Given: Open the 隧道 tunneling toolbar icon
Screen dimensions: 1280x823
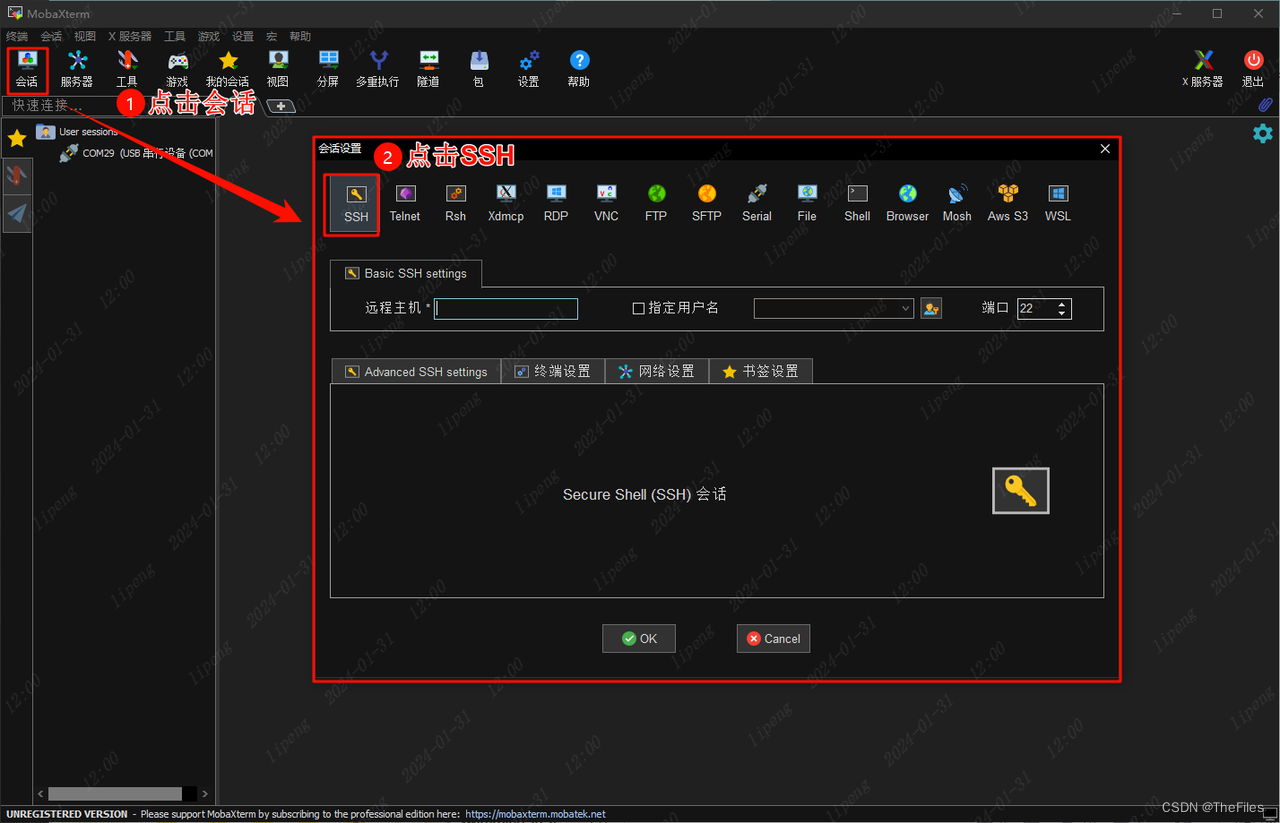Looking at the screenshot, I should (428, 70).
